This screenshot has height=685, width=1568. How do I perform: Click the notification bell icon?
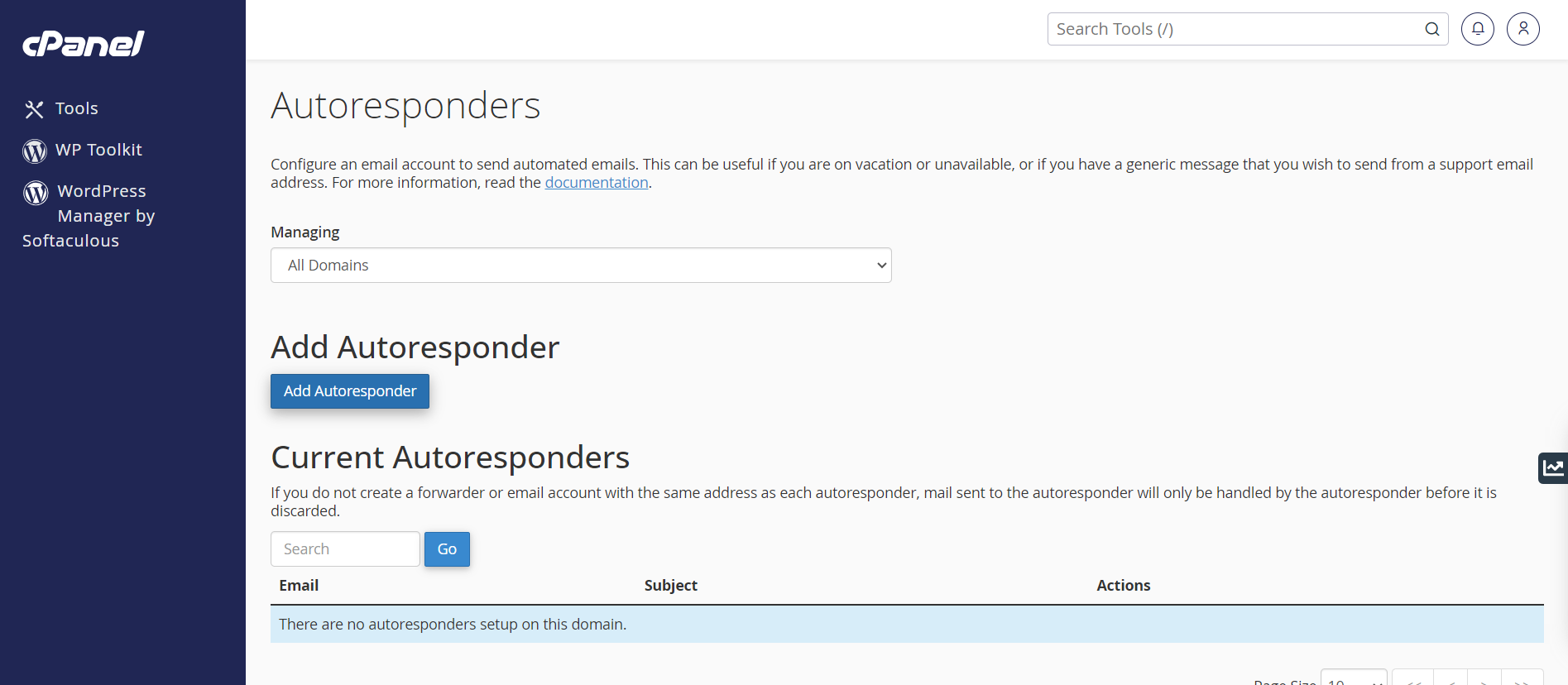point(1478,28)
